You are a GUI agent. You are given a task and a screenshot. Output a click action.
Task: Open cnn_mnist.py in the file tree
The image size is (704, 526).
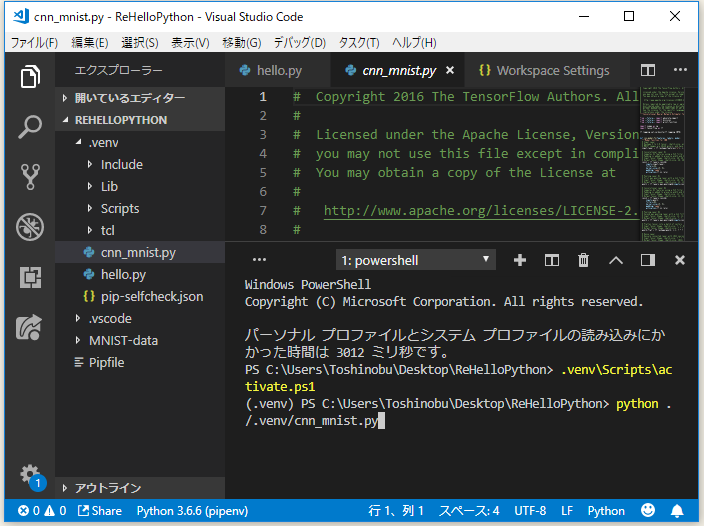click(140, 252)
